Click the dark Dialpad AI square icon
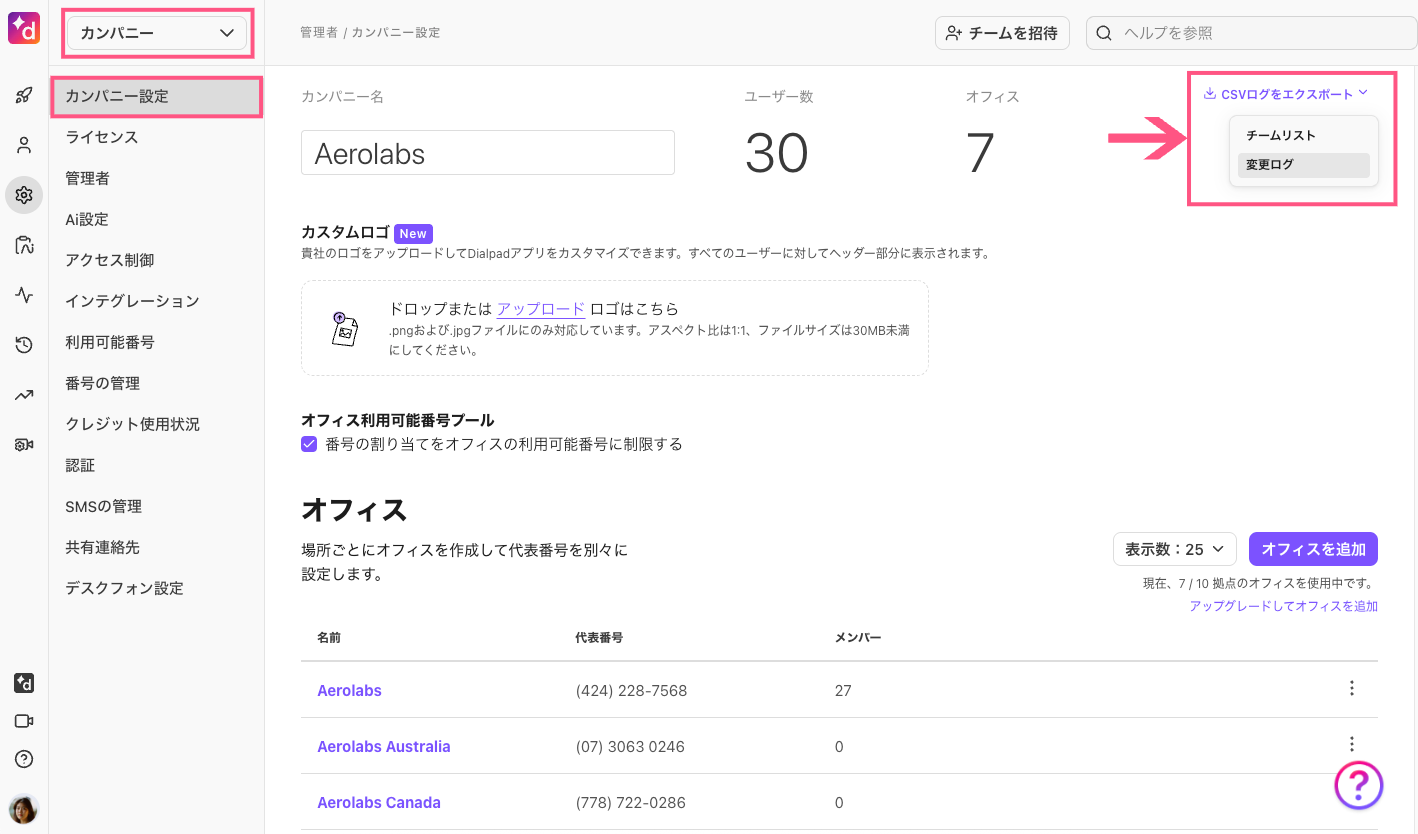Viewport: 1418px width, 834px height. click(x=24, y=683)
